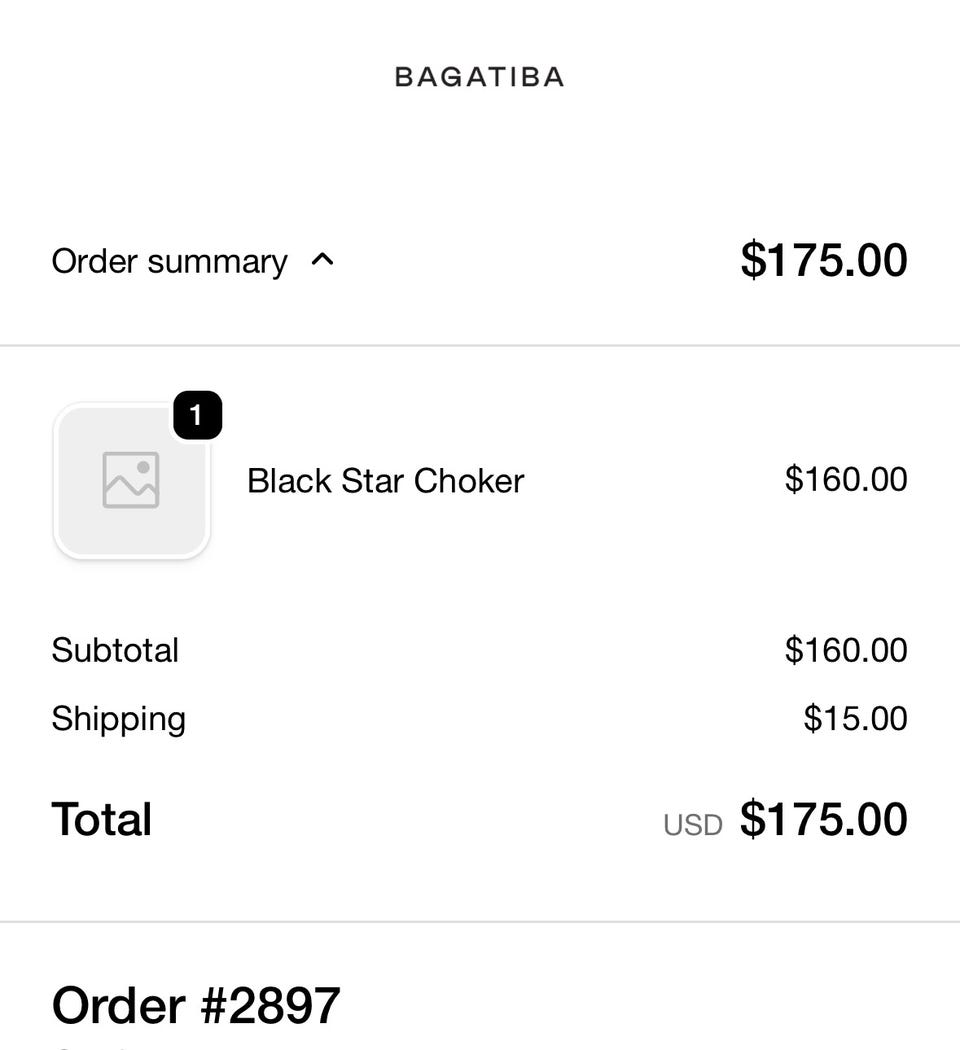Click the image placeholder icon
This screenshot has height=1050, width=960.
point(131,480)
